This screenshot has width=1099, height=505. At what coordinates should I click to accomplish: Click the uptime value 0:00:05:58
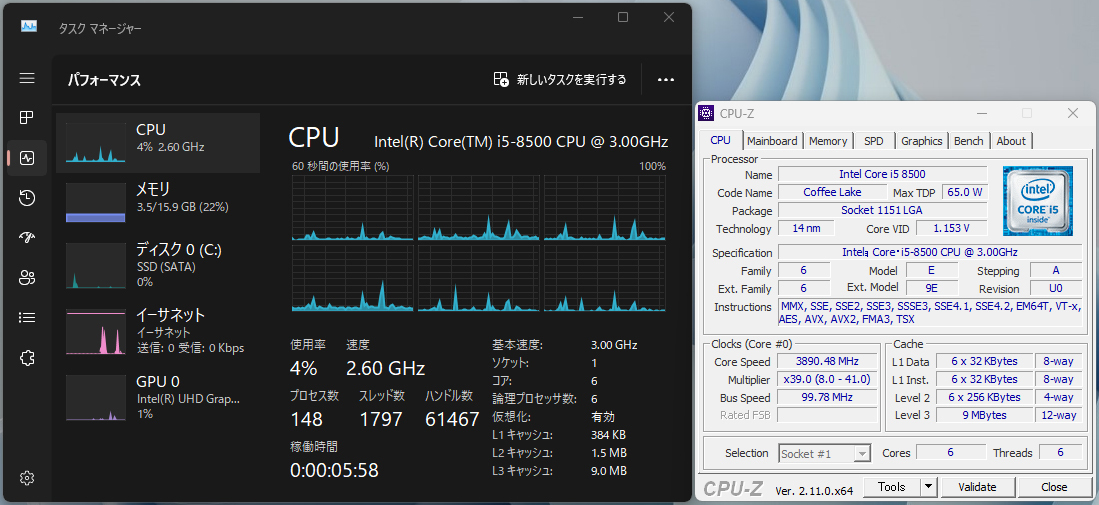(334, 470)
